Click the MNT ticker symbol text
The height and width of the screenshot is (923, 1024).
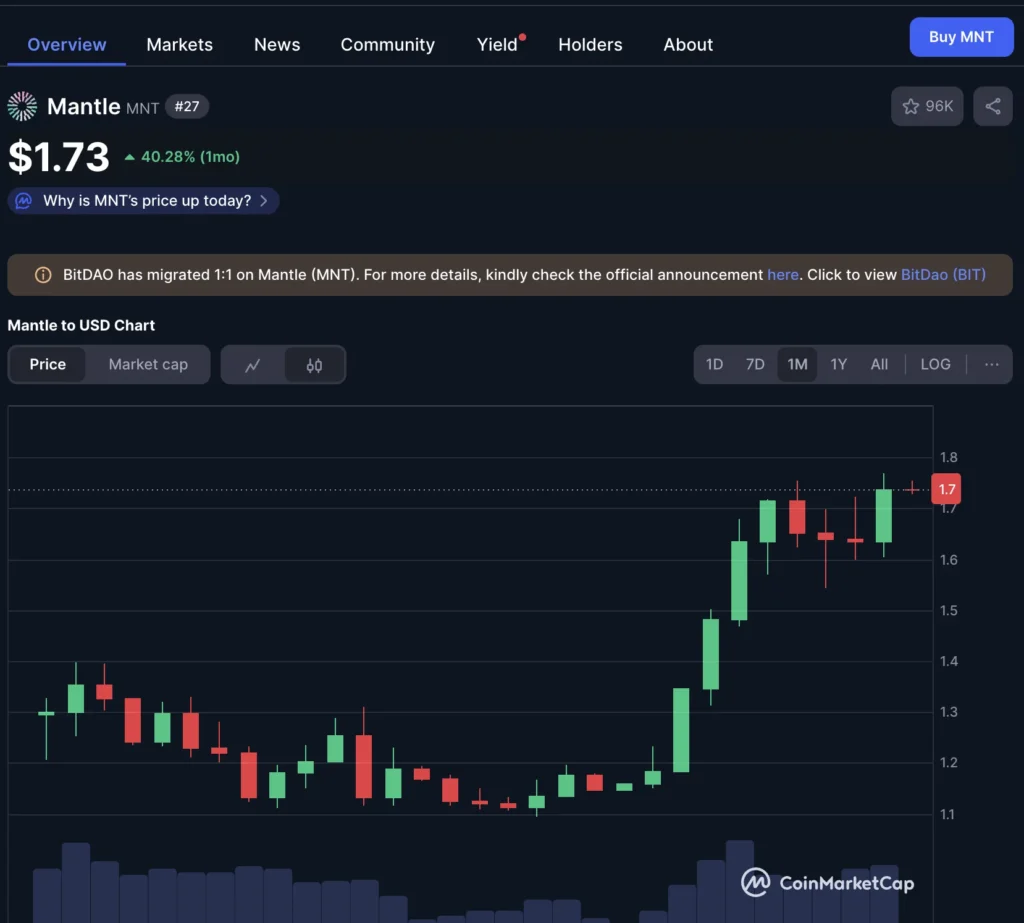pos(142,108)
